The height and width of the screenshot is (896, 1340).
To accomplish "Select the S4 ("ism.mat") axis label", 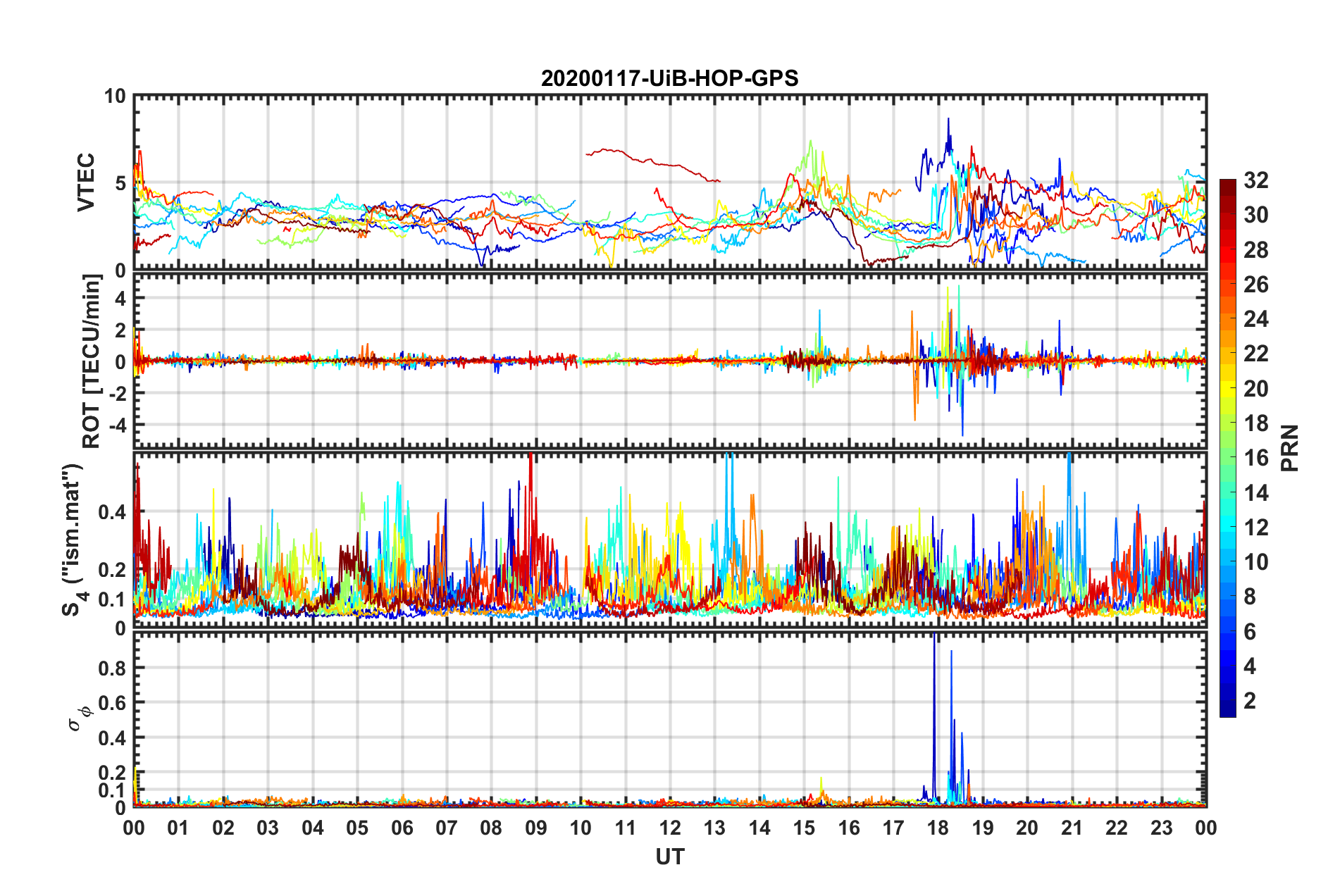I will 73,540.
